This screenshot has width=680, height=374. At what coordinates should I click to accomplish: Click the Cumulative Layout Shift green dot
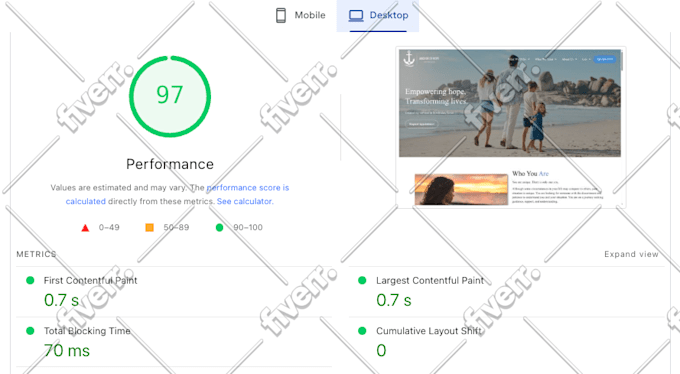pyautogui.click(x=362, y=331)
